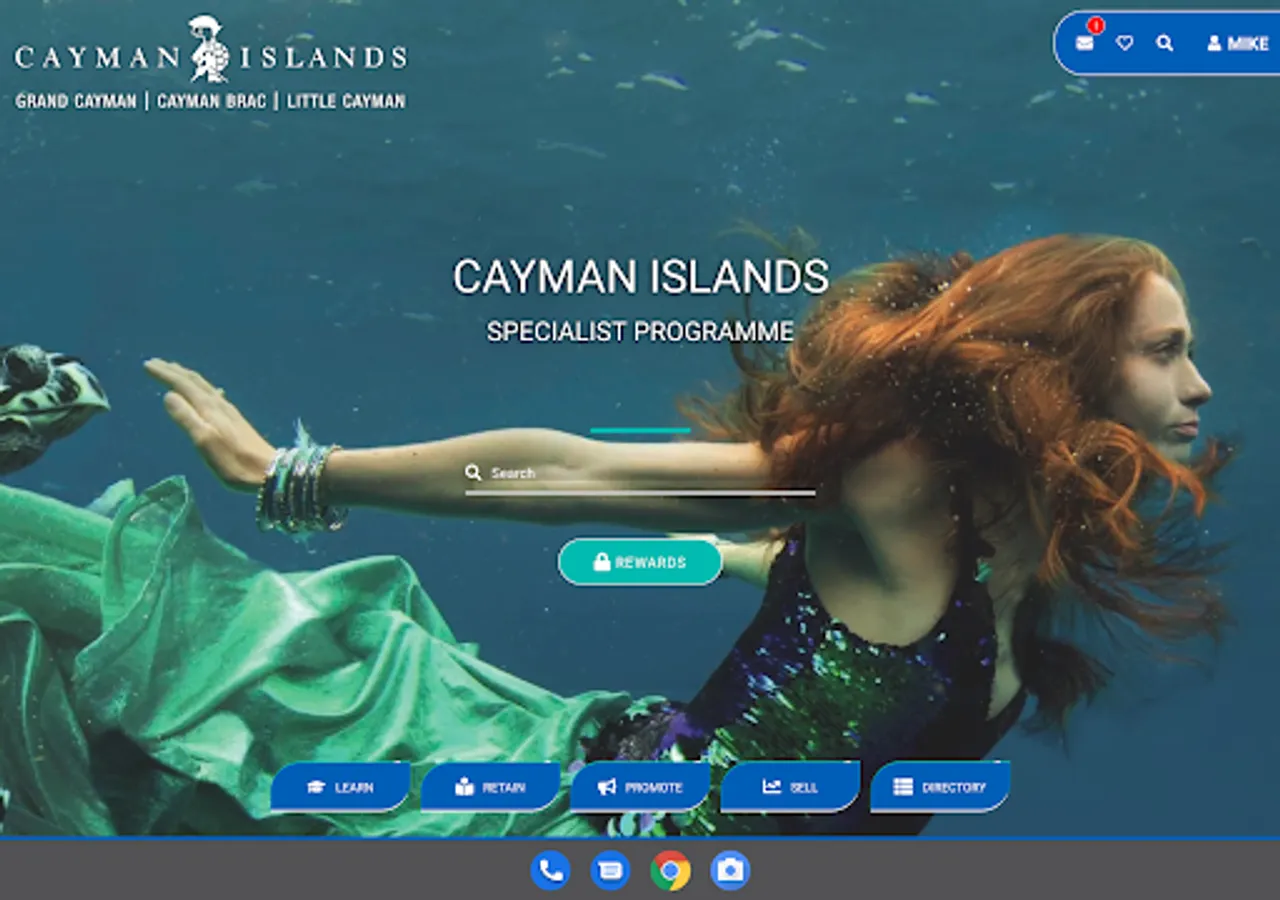Click the magnifier icon in top bar
The width and height of the screenshot is (1280, 900).
(1165, 43)
